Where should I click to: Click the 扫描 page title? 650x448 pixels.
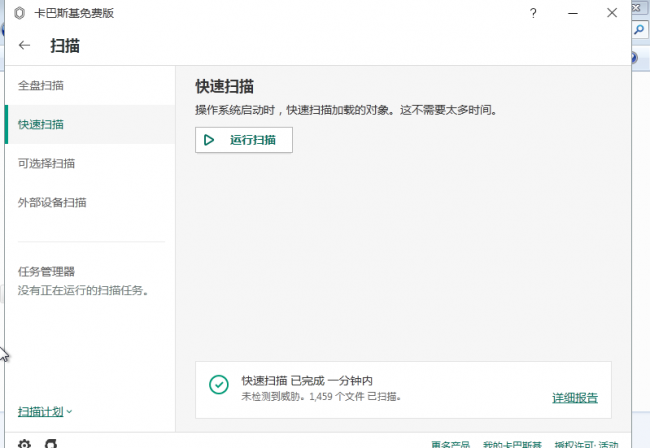[65, 46]
